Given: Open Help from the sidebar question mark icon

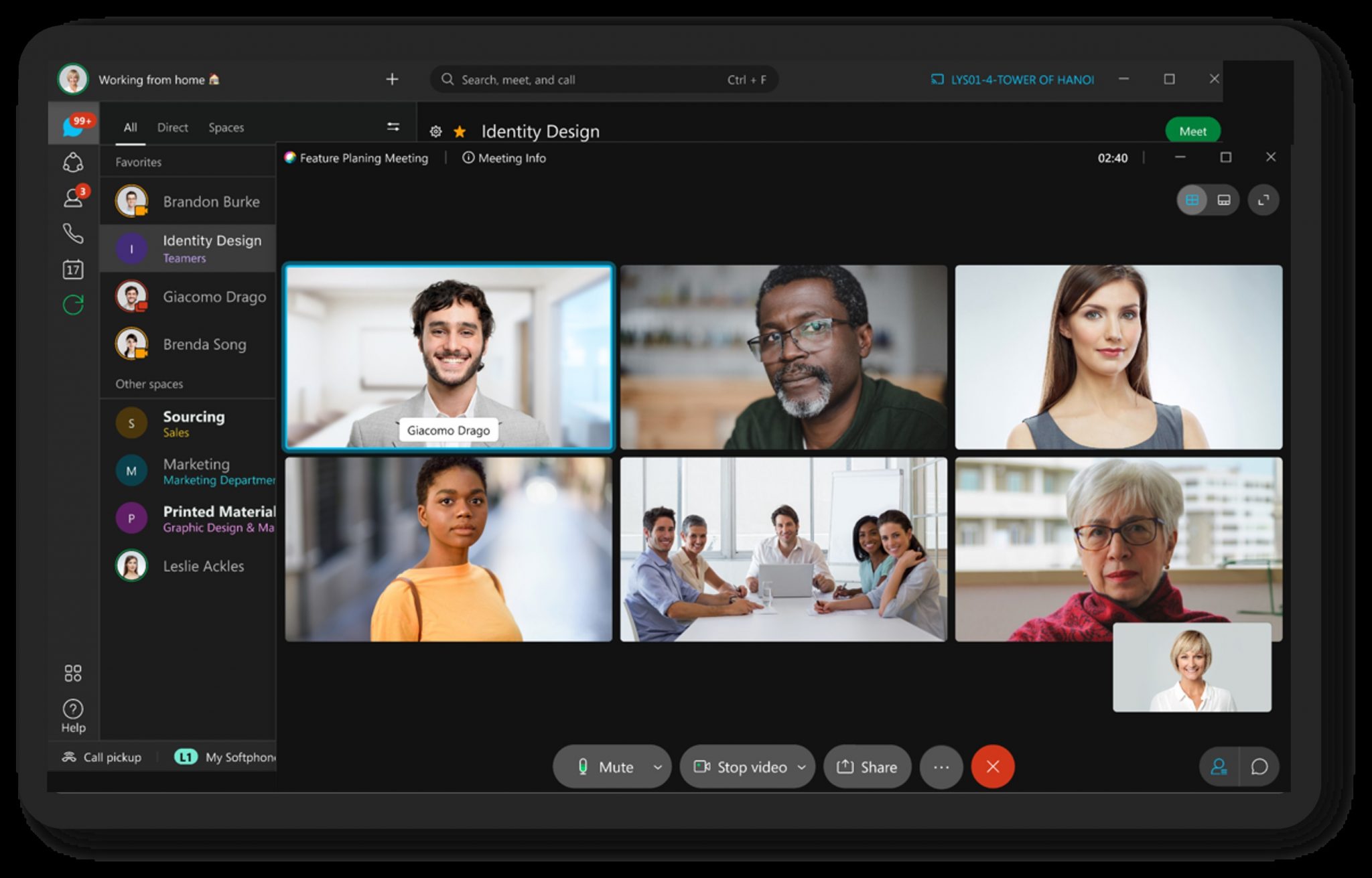Looking at the screenshot, I should click(74, 709).
